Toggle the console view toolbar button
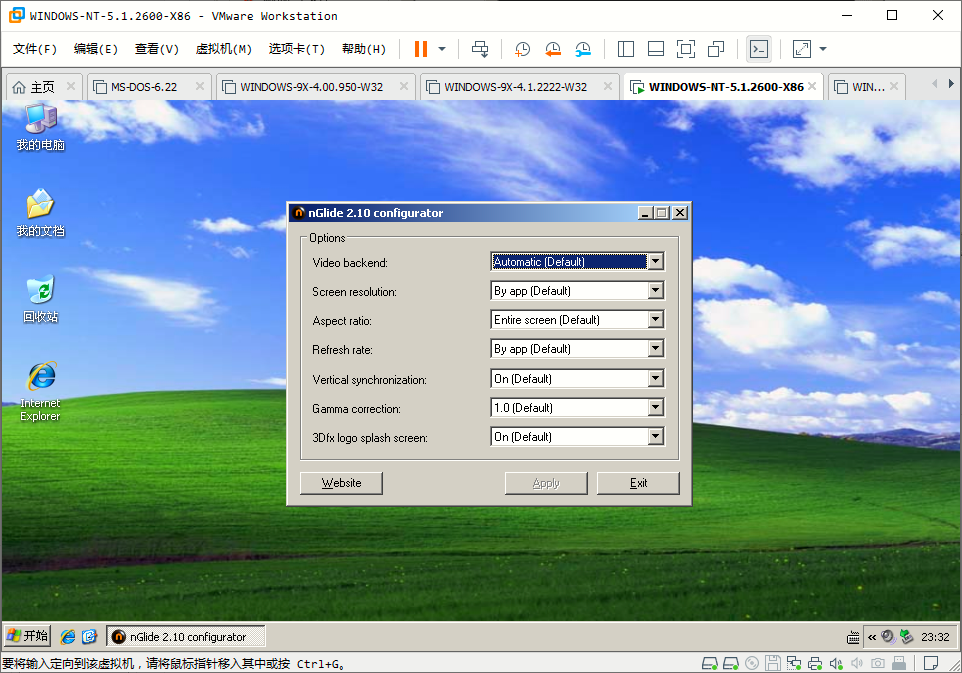Viewport: 962px width, 673px height. pyautogui.click(x=759, y=49)
